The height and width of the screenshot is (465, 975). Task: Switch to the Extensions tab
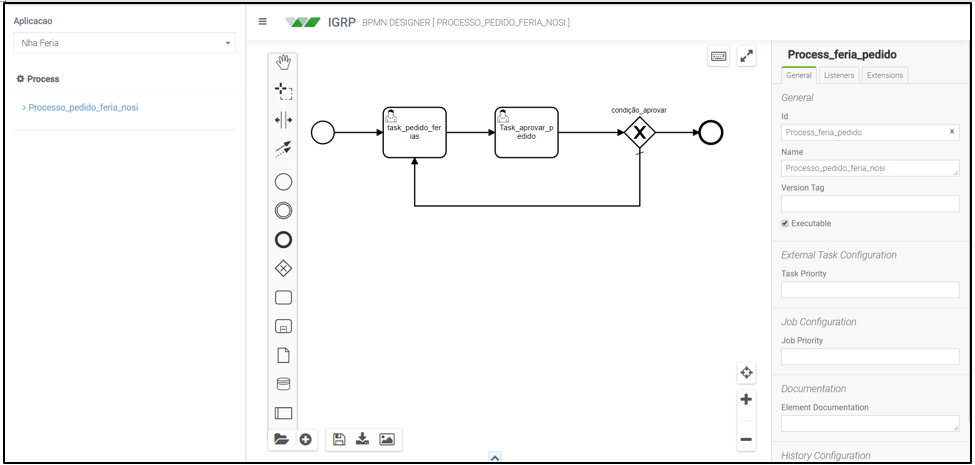885,75
